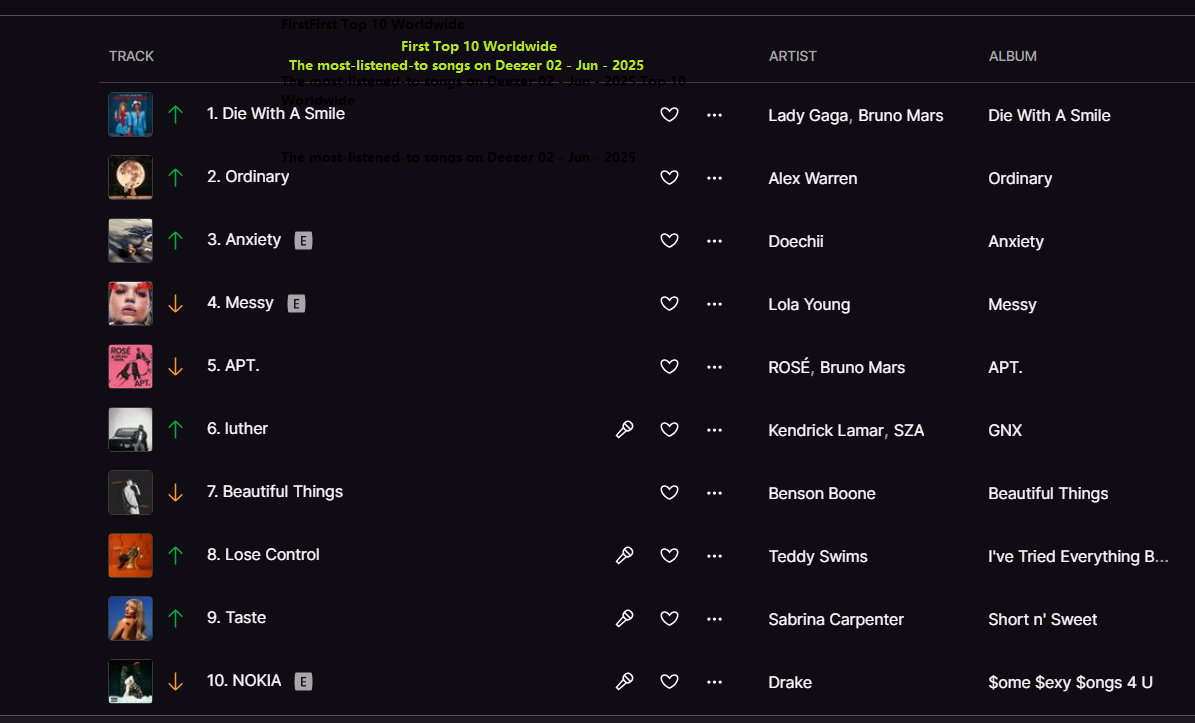Image resolution: width=1195 pixels, height=723 pixels.
Task: Sort by the TRACK column header
Action: (x=131, y=56)
